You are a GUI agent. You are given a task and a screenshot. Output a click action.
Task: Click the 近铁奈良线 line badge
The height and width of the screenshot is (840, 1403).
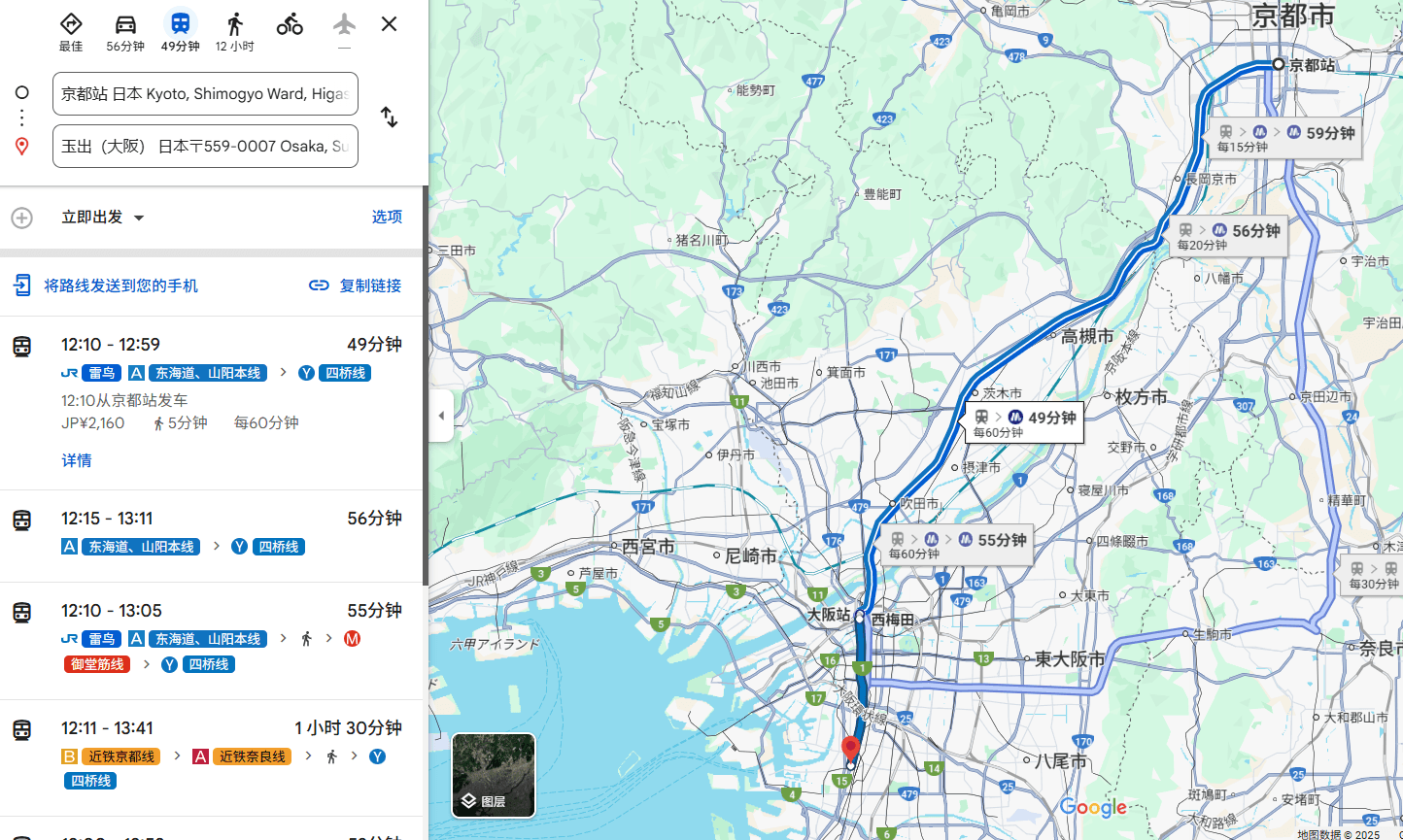click(252, 756)
